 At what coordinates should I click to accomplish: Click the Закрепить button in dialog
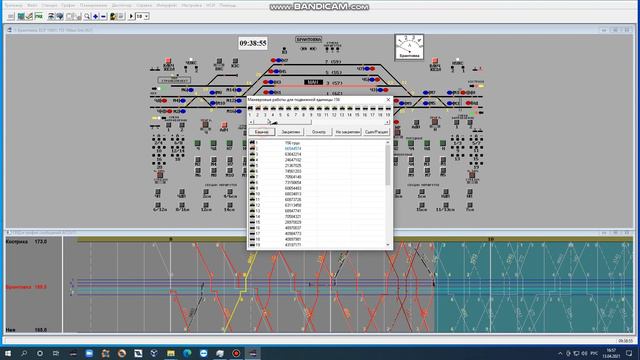[x=291, y=132]
